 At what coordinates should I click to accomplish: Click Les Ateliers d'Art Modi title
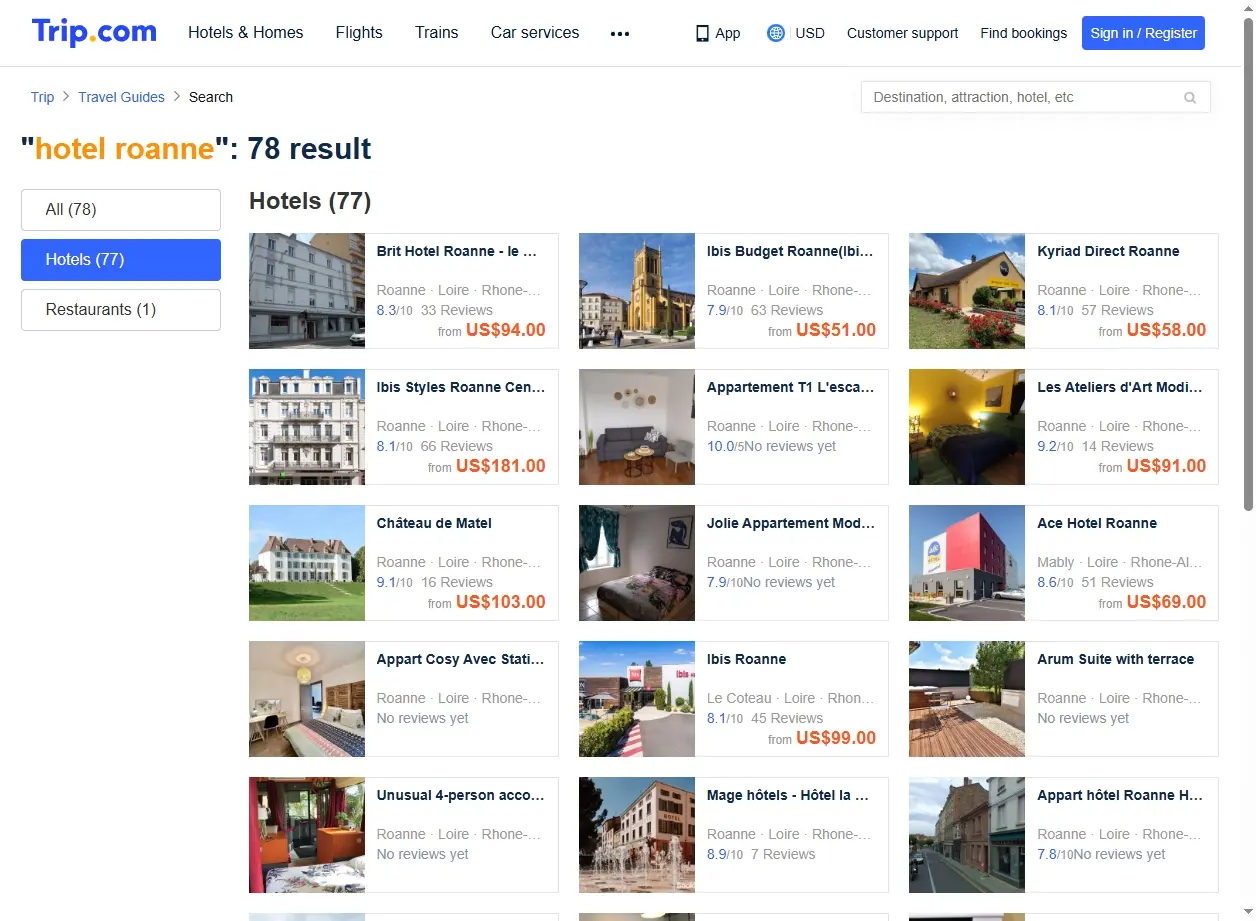[1120, 388]
